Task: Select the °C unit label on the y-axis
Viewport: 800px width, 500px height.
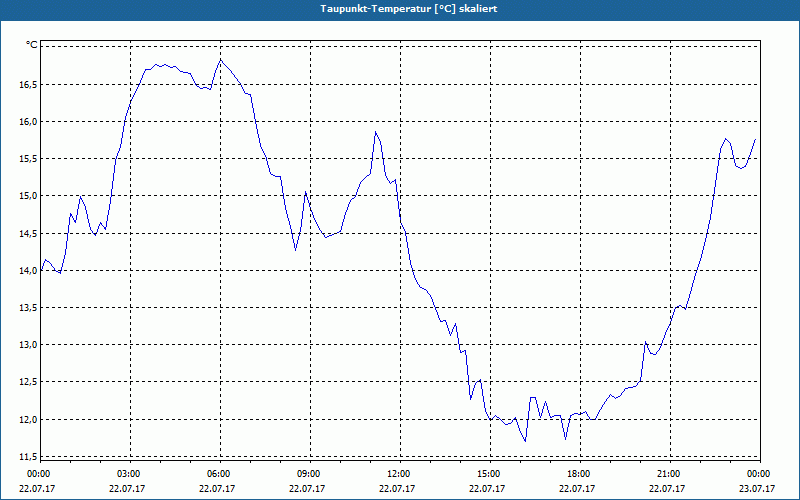Action: 32,45
